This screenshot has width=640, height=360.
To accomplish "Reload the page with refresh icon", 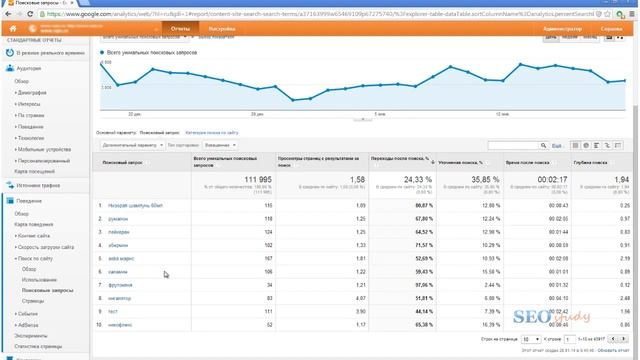I will pos(30,14).
